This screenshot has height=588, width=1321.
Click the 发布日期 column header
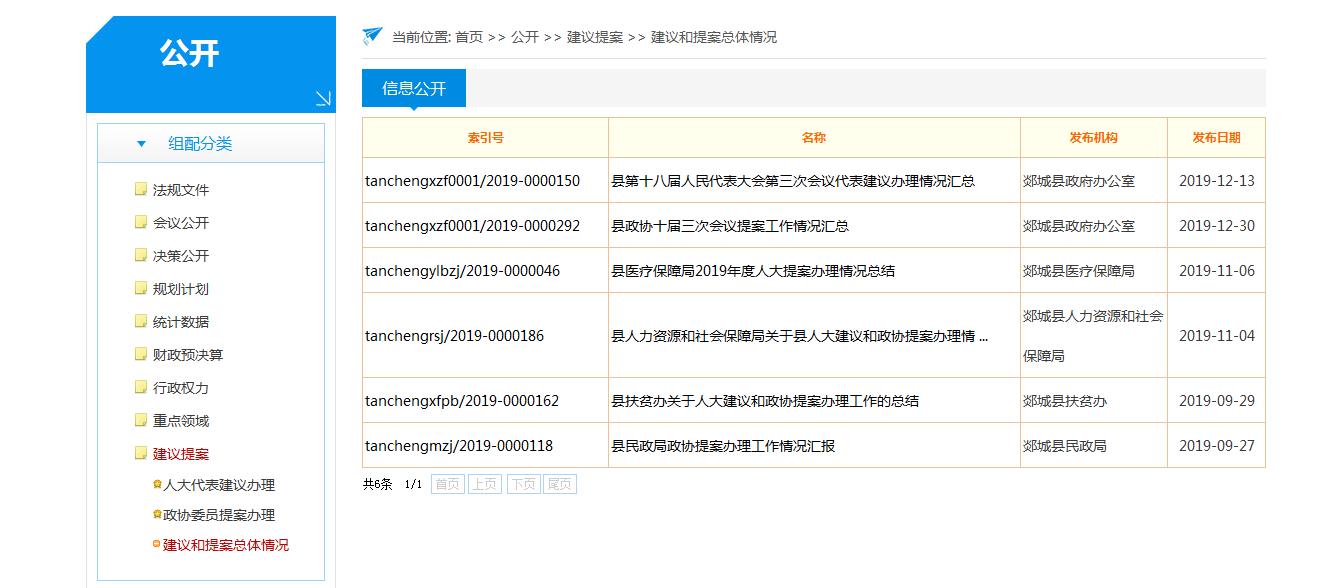1216,138
